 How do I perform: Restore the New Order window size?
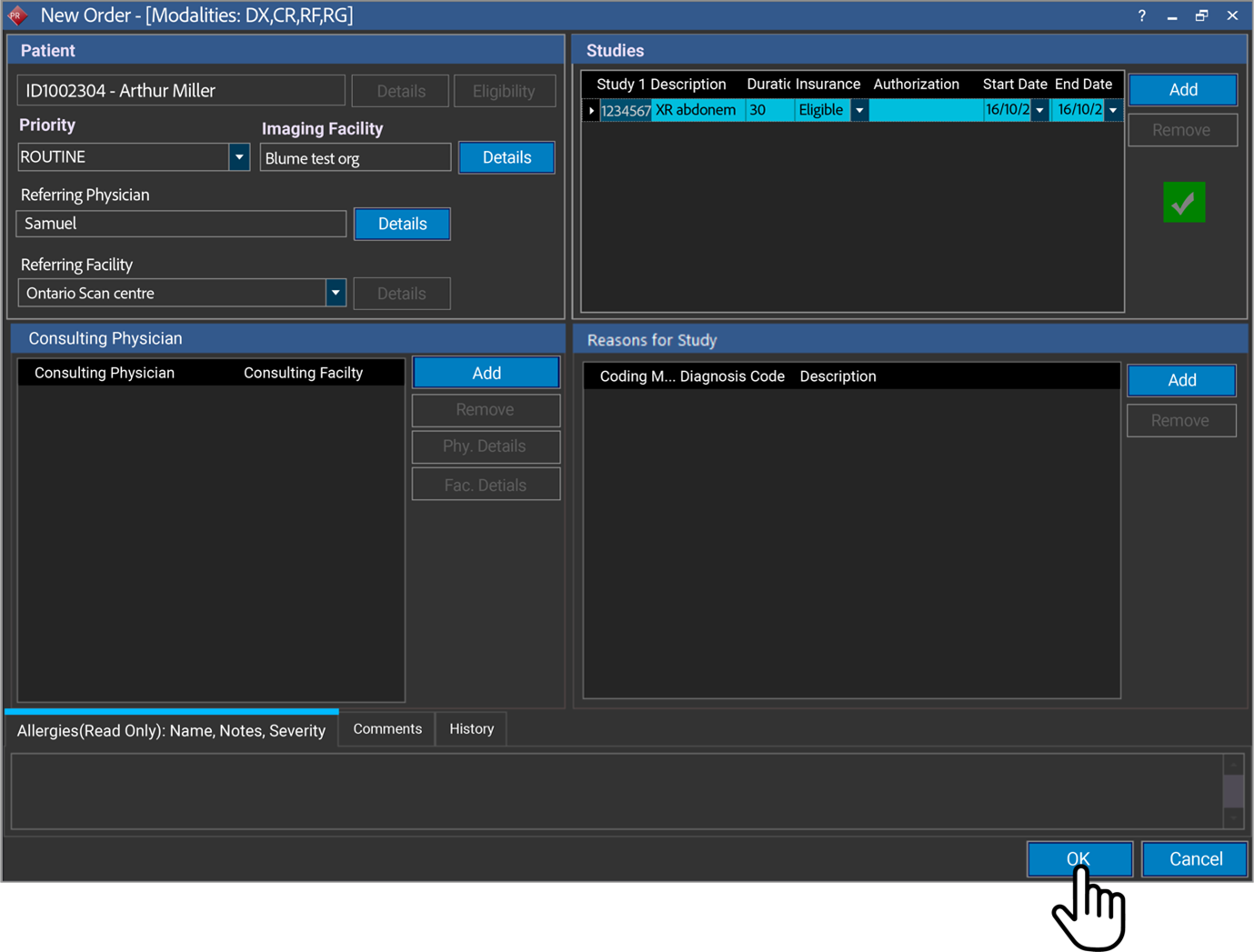[1201, 15]
